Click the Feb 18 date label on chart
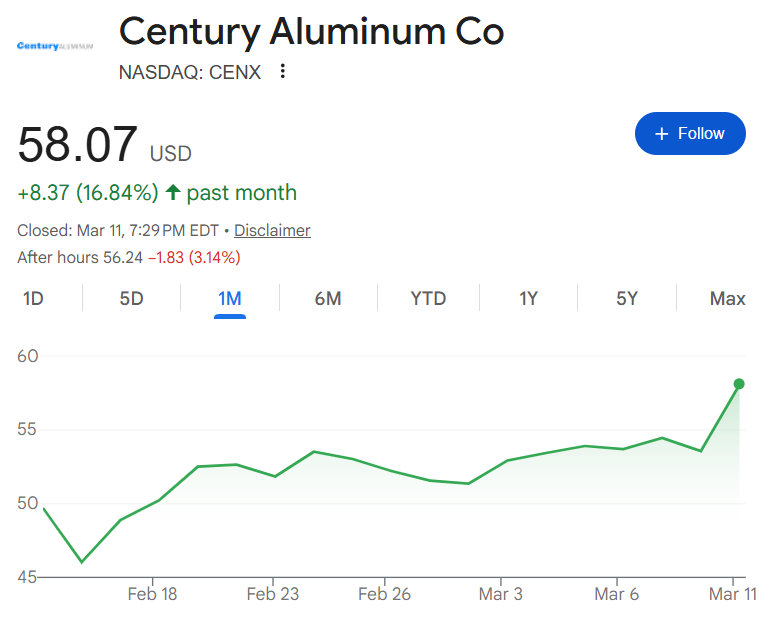The image size is (771, 624). [153, 594]
